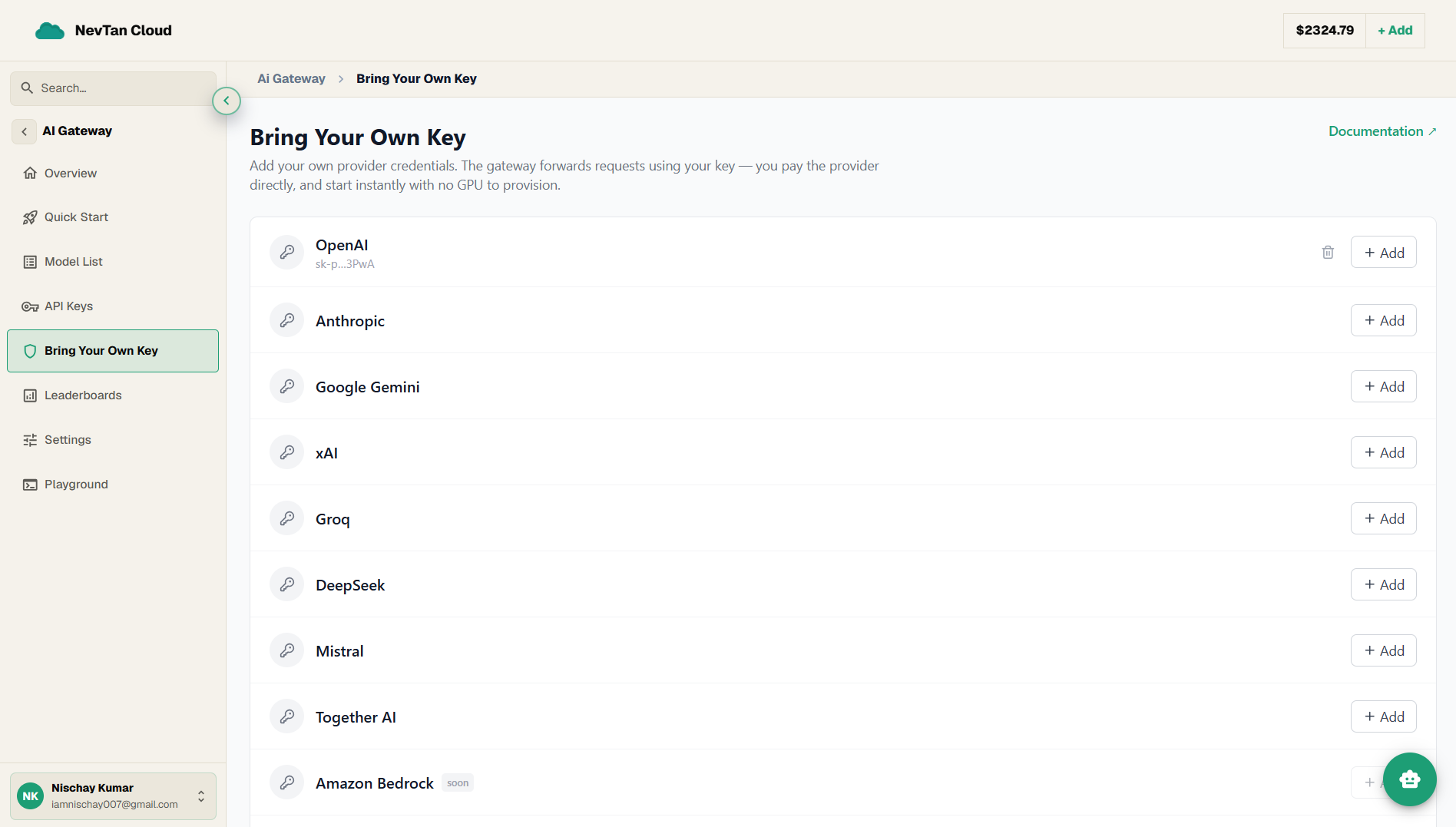The width and height of the screenshot is (1456, 827).
Task: Open the chatbot assistant bubble
Action: tap(1410, 779)
